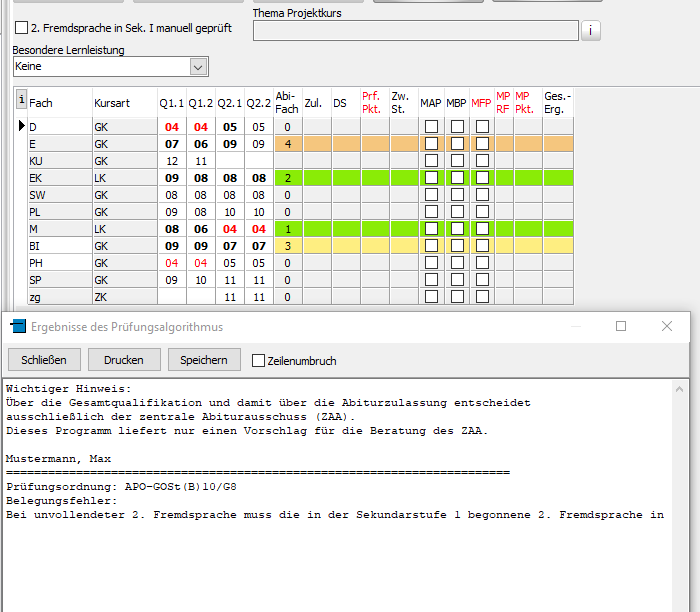Click the Prüfungsordnung: APO-GOSt(B)10/G8 line
The image size is (700, 612).
(121, 487)
